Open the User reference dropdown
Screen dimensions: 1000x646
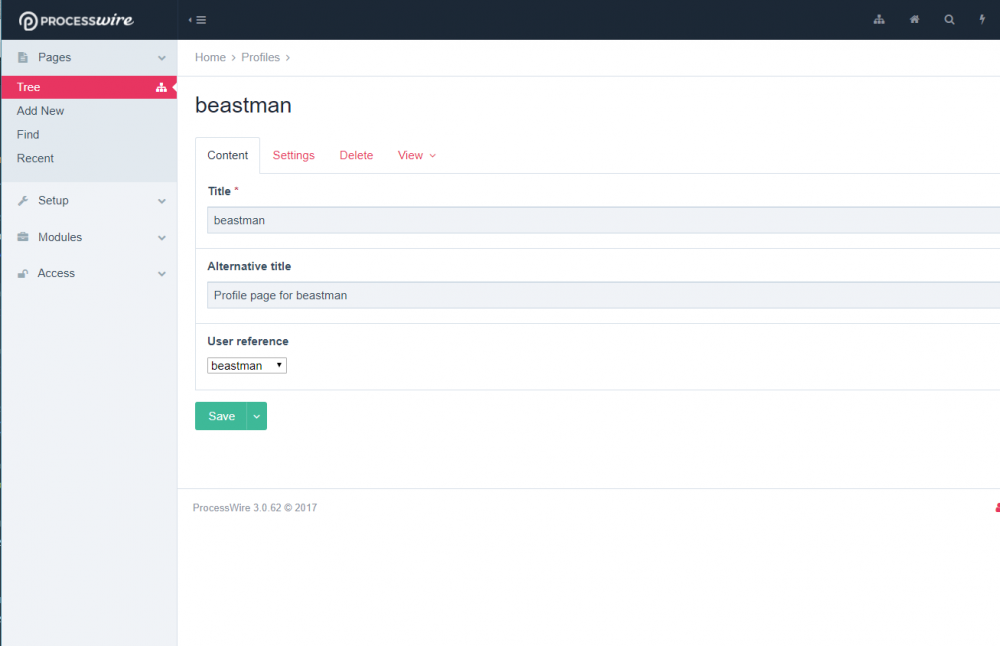click(247, 366)
